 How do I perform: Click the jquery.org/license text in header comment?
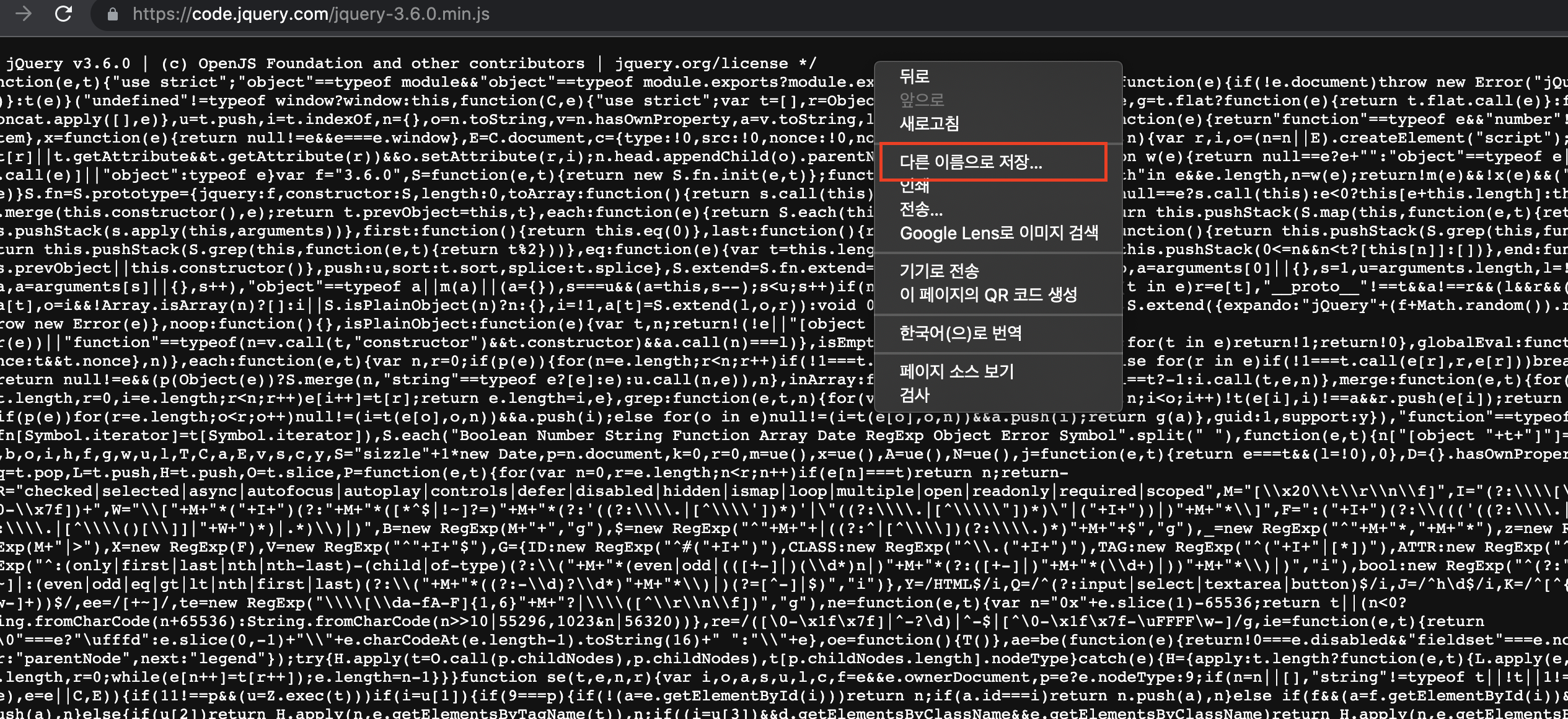pos(701,63)
